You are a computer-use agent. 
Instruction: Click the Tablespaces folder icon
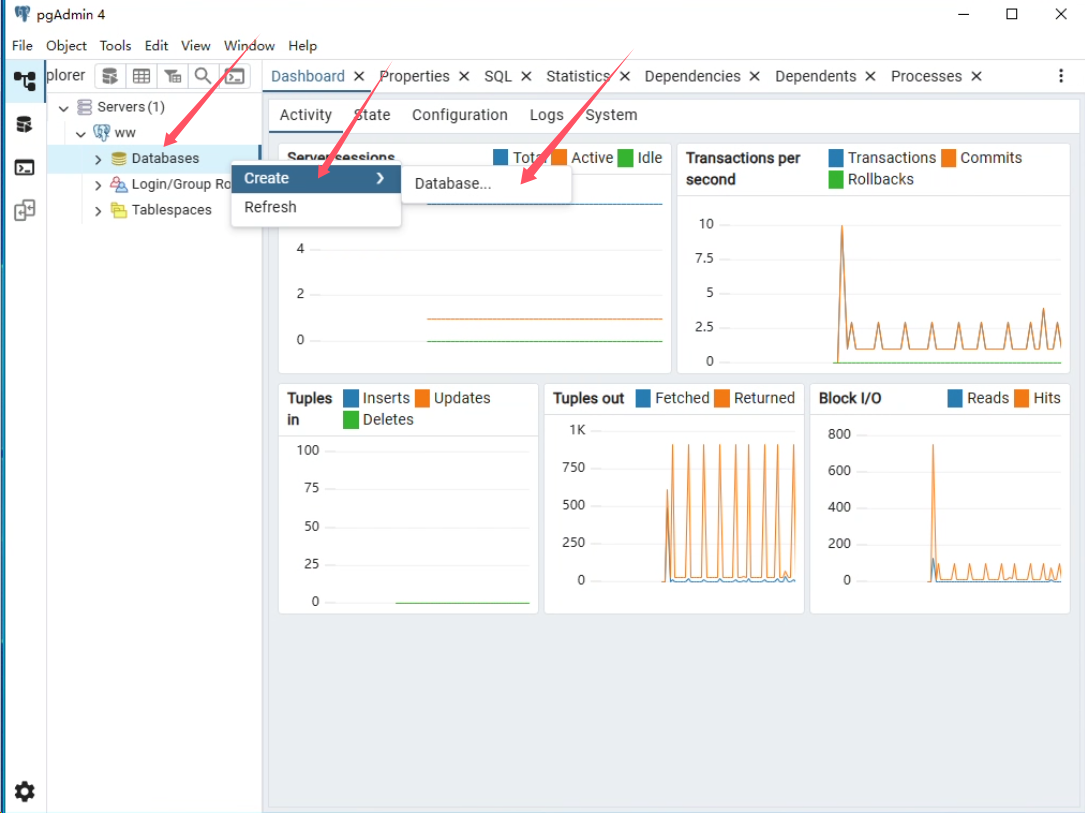click(x=119, y=210)
